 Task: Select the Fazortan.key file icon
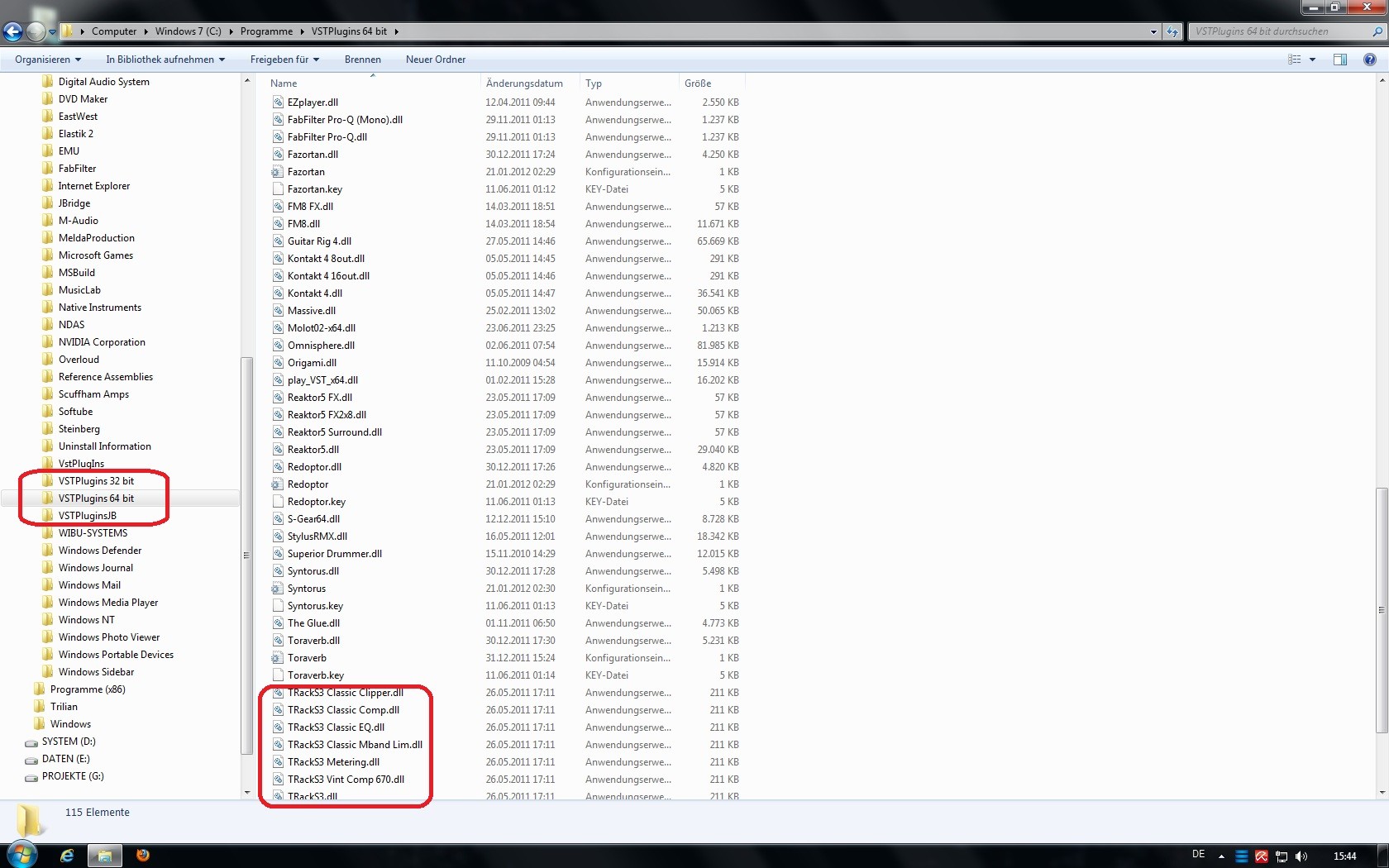click(278, 189)
